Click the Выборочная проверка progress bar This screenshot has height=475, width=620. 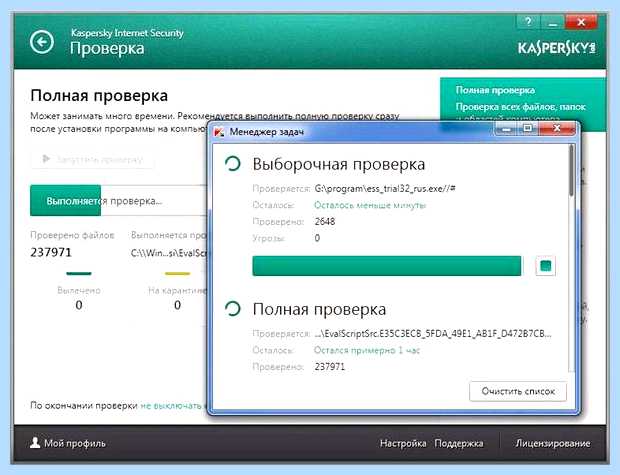(x=387, y=266)
